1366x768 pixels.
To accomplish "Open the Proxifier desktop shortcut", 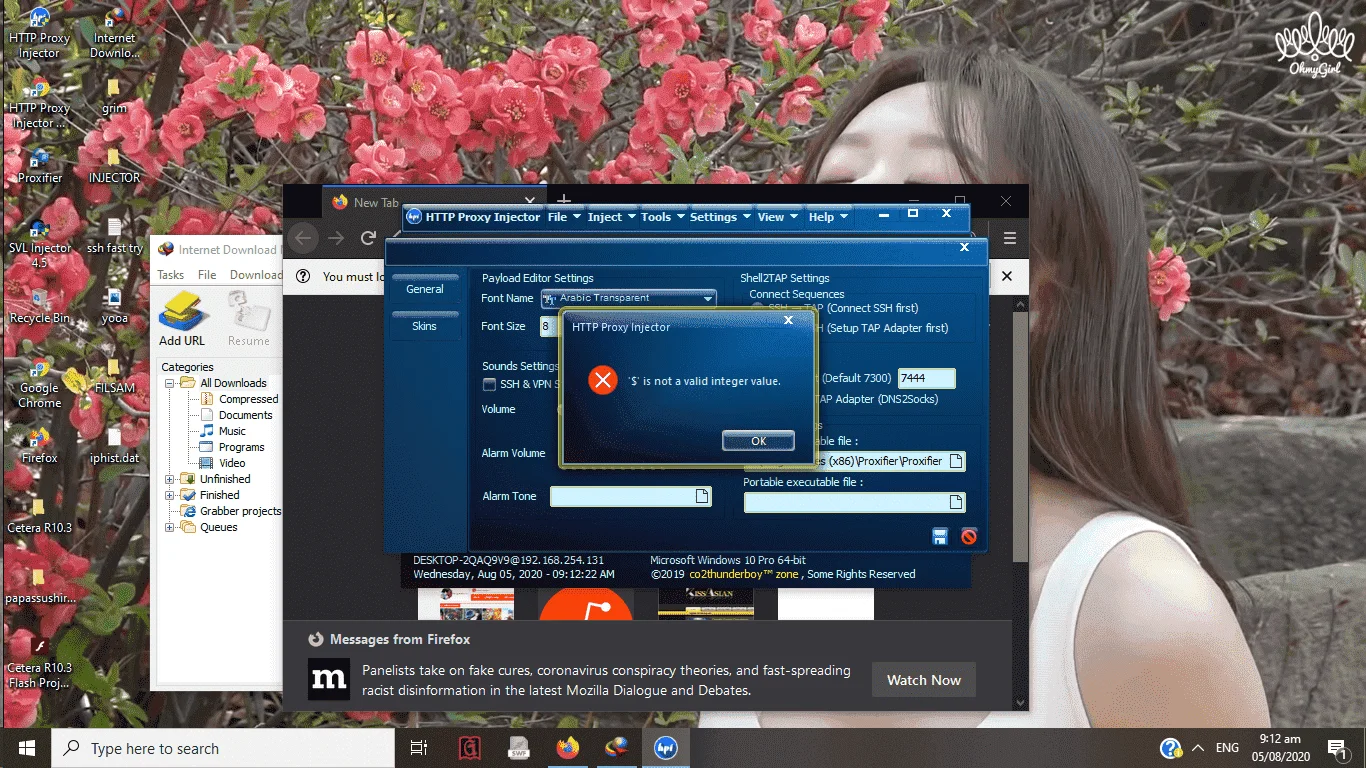I will point(40,164).
